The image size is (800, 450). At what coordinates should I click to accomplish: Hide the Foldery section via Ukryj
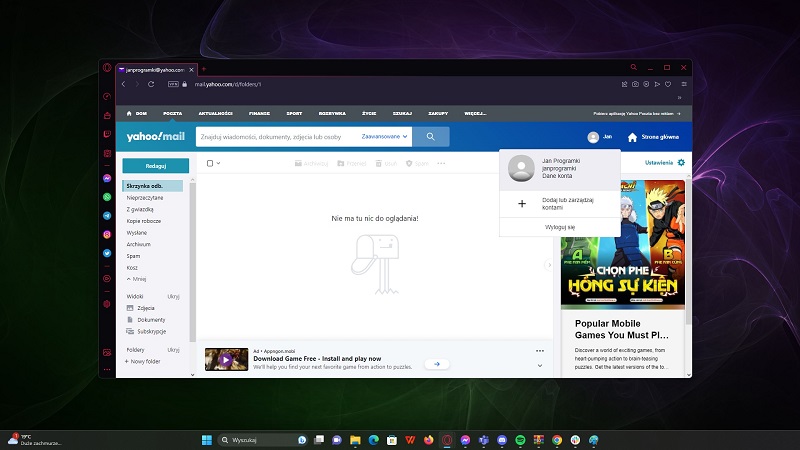[x=173, y=350]
